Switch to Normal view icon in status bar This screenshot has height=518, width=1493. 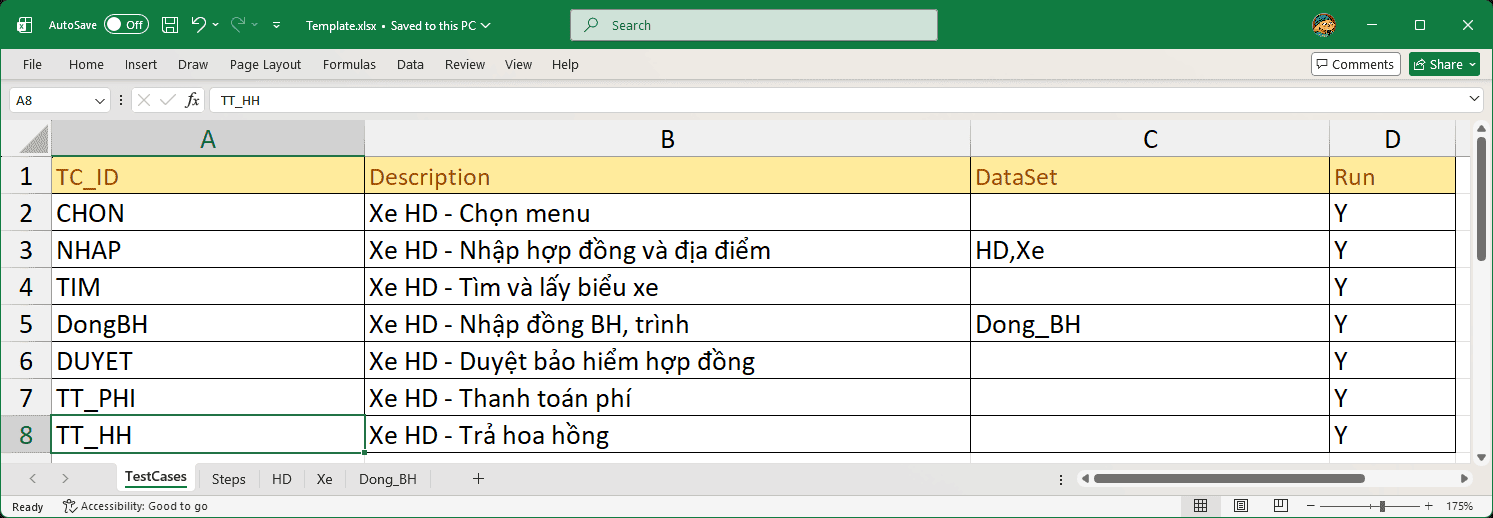(1201, 506)
